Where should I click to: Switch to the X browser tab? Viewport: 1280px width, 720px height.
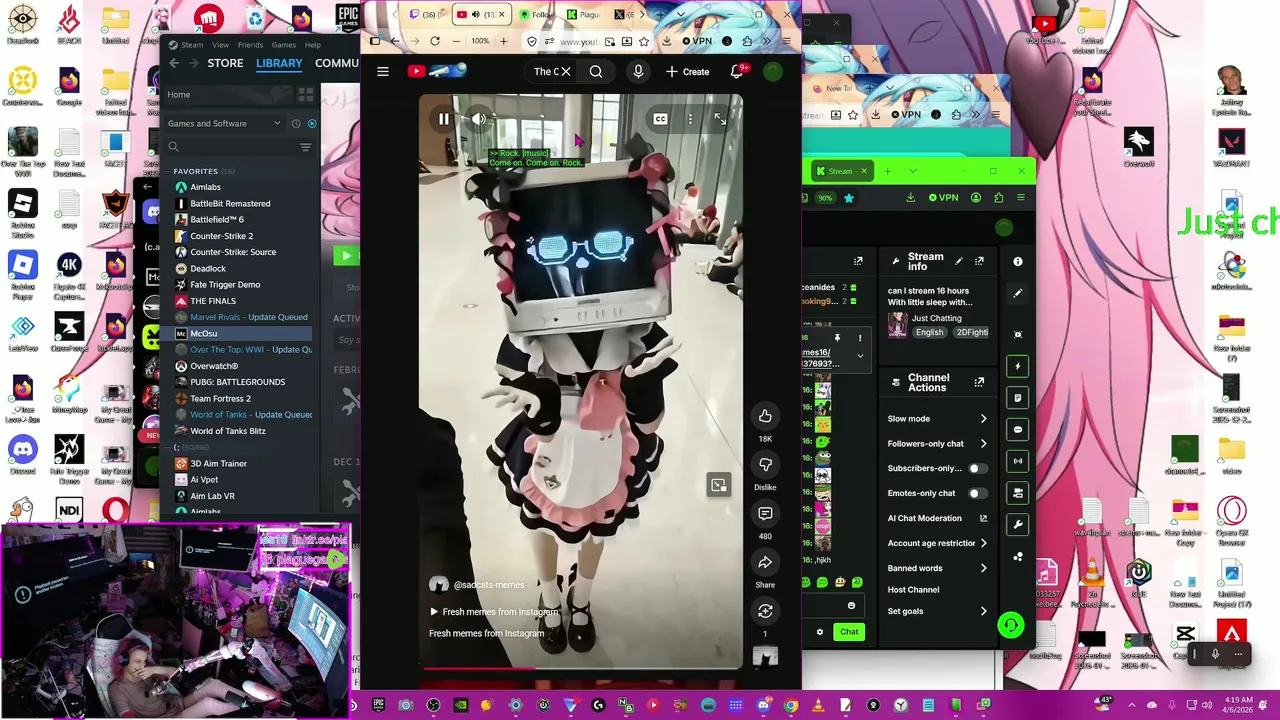(x=626, y=14)
